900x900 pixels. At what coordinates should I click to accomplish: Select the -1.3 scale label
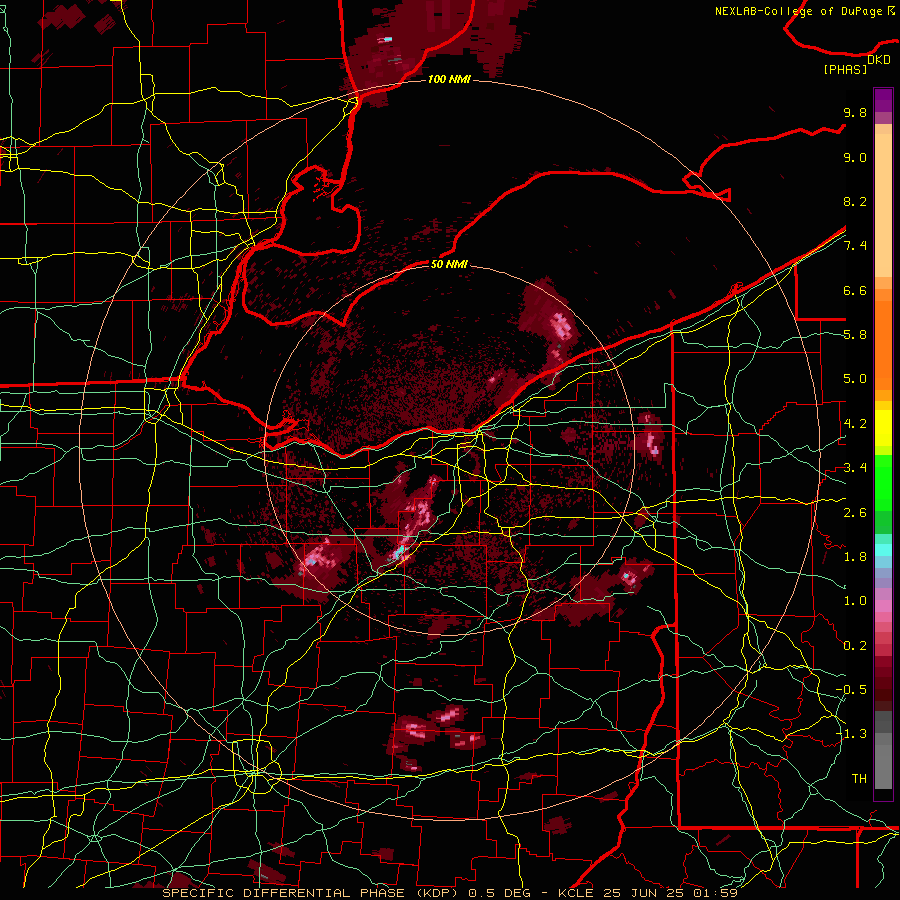[x=851, y=734]
